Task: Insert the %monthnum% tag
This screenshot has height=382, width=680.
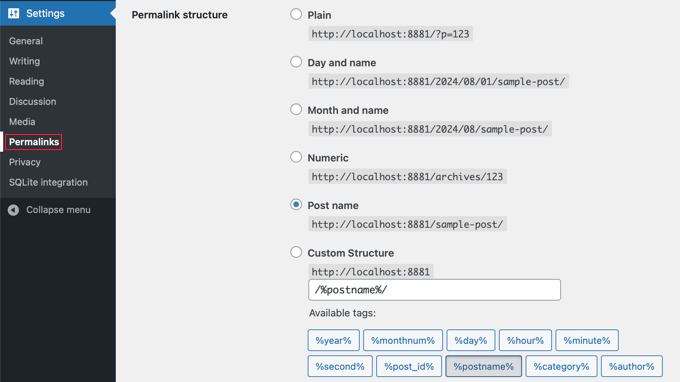Action: point(403,340)
